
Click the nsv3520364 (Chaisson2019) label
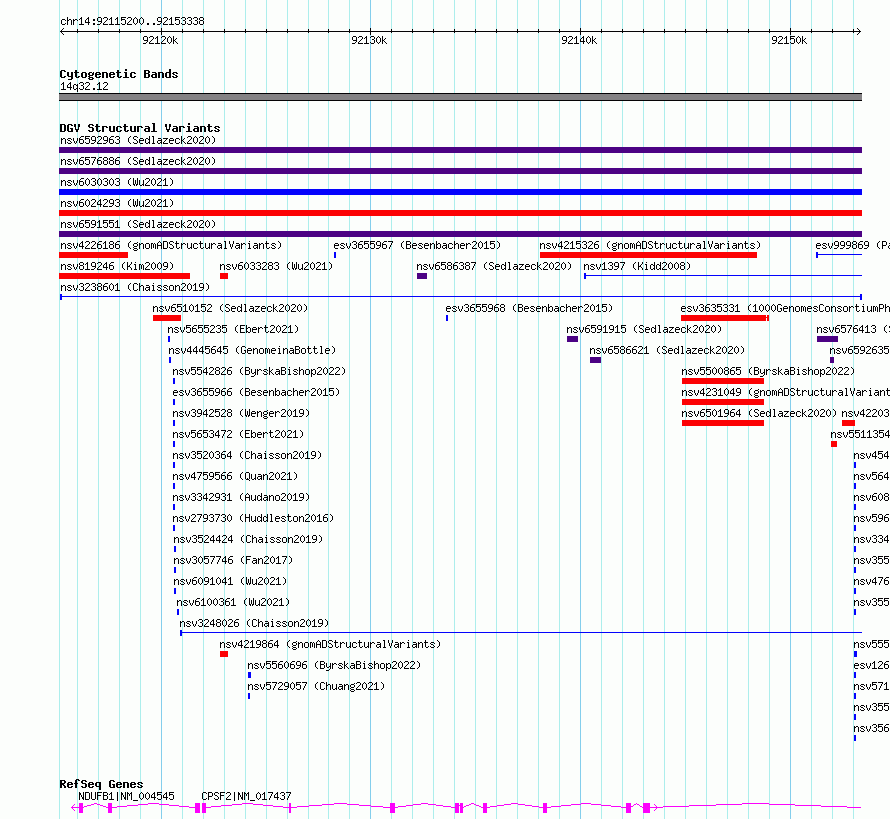(x=247, y=455)
